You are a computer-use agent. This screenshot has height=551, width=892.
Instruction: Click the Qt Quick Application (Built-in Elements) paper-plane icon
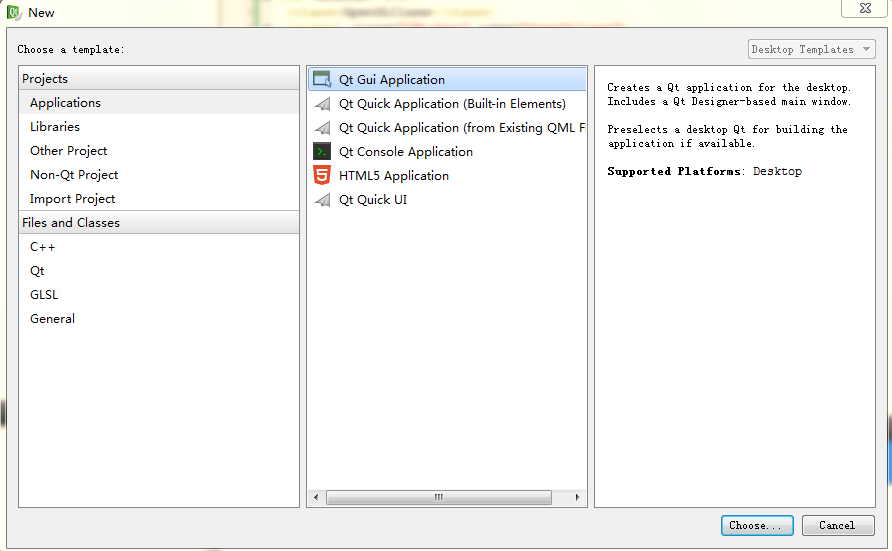323,103
